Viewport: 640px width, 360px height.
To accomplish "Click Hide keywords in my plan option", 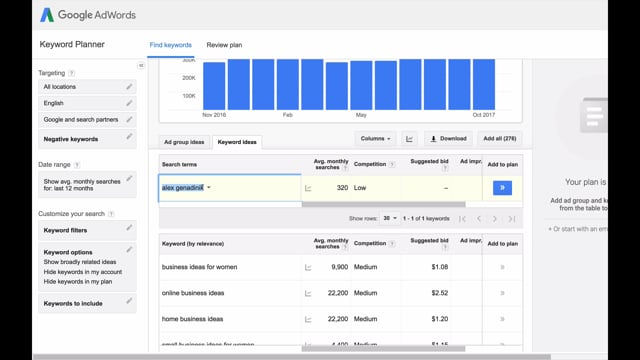I will [x=78, y=282].
